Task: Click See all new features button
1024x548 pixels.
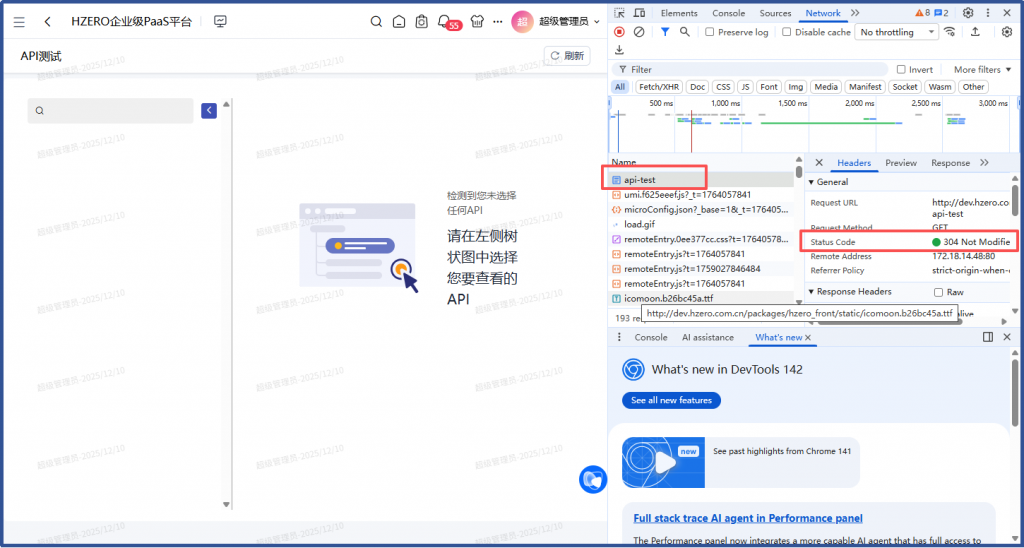Action: 671,400
